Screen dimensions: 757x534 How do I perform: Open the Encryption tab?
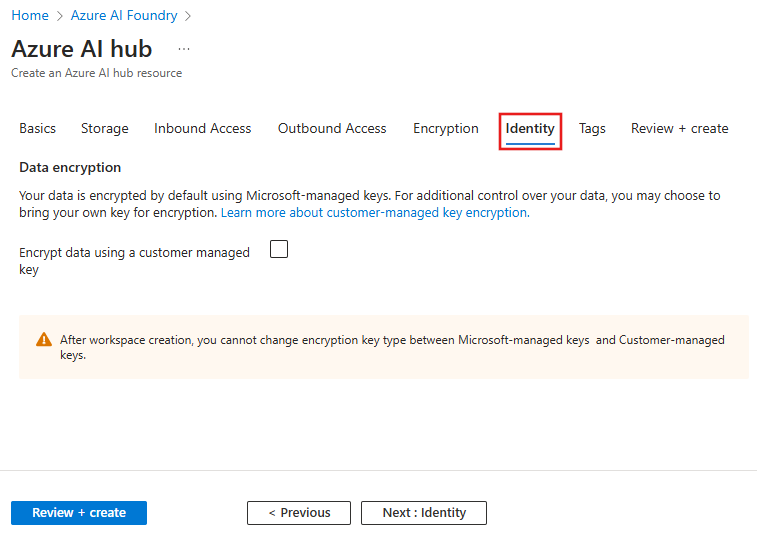(446, 128)
